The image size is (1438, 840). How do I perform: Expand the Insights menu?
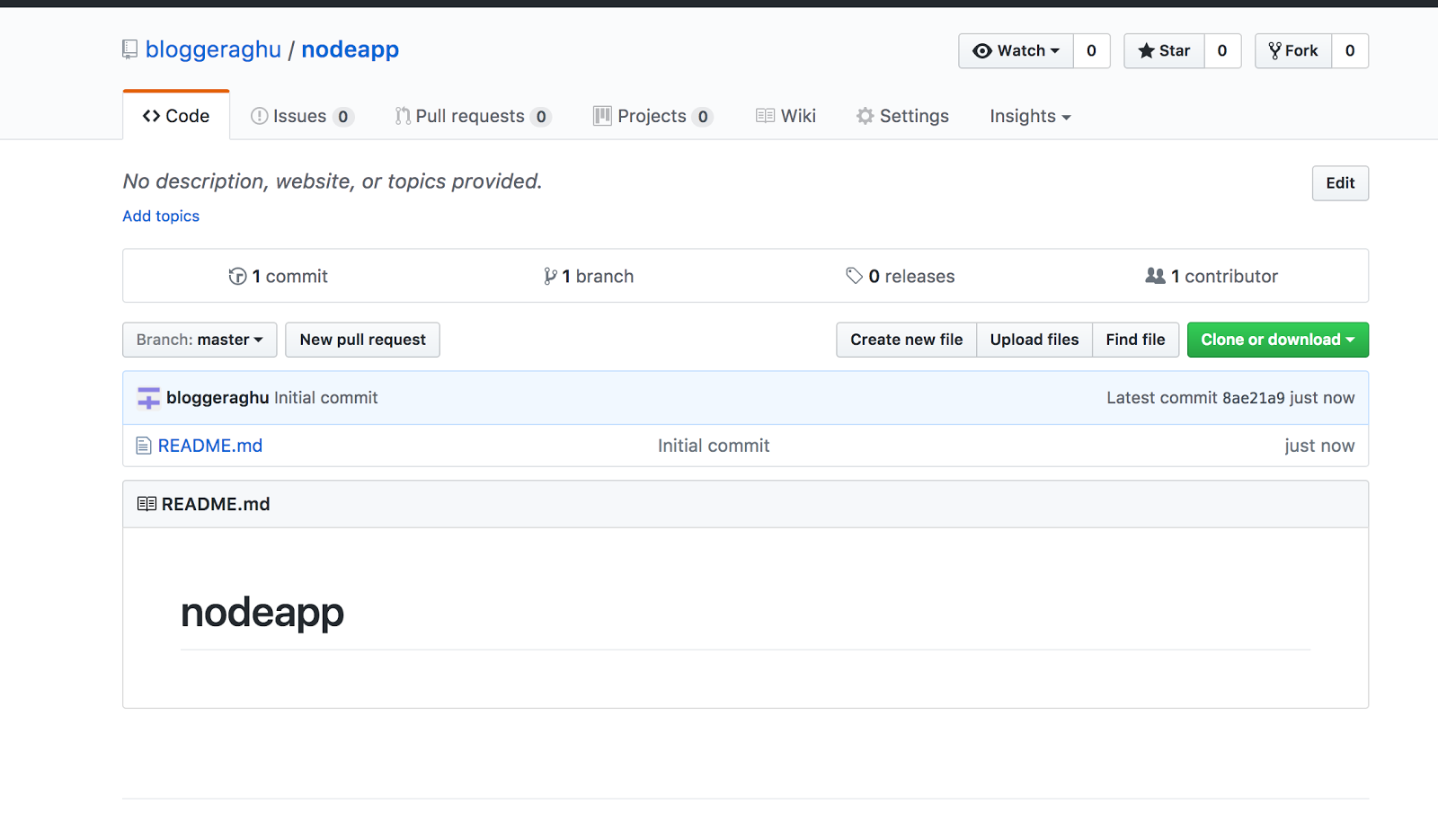(x=1029, y=116)
